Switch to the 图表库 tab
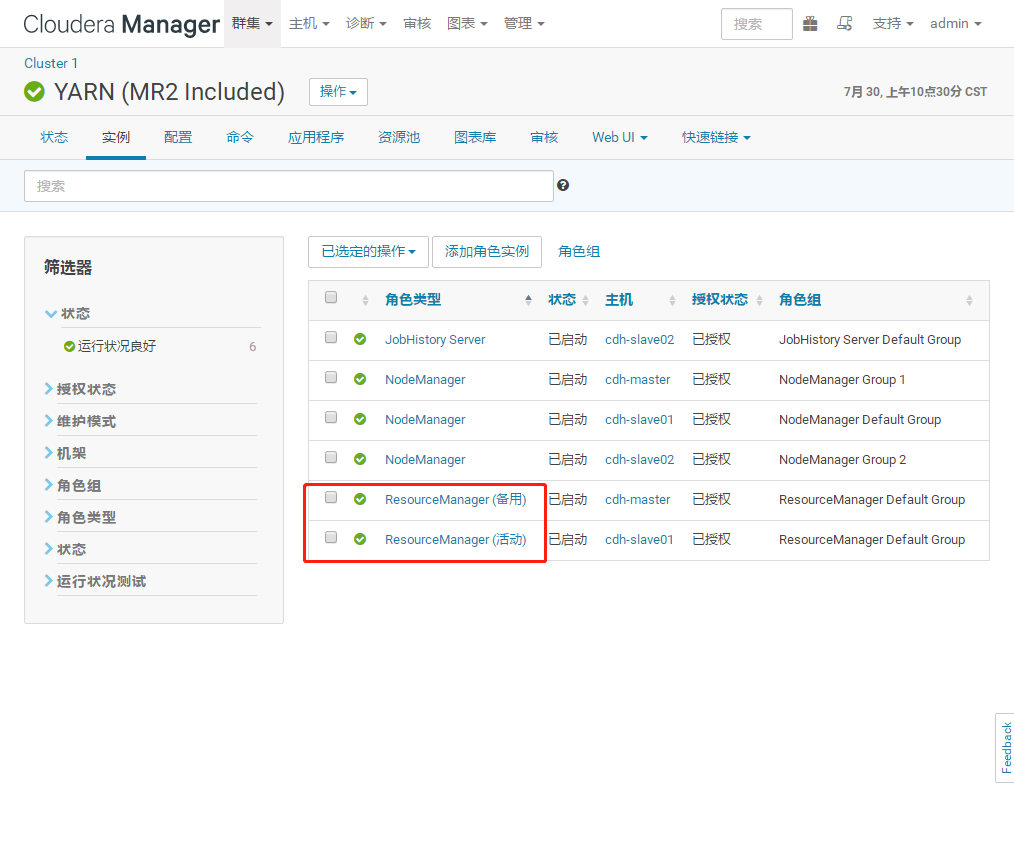Screen dimensions: 1014x860 click(475, 138)
